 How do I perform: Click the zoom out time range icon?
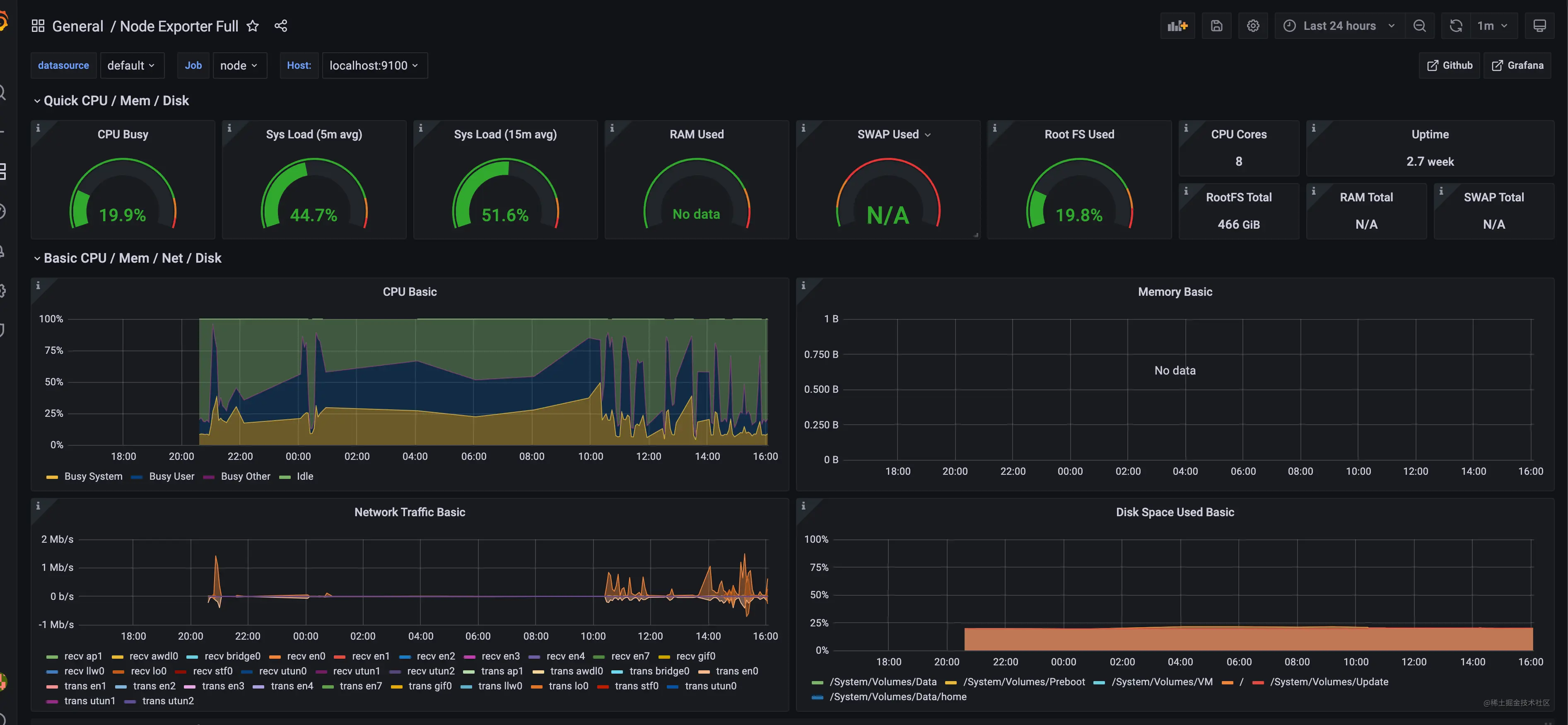(1419, 26)
